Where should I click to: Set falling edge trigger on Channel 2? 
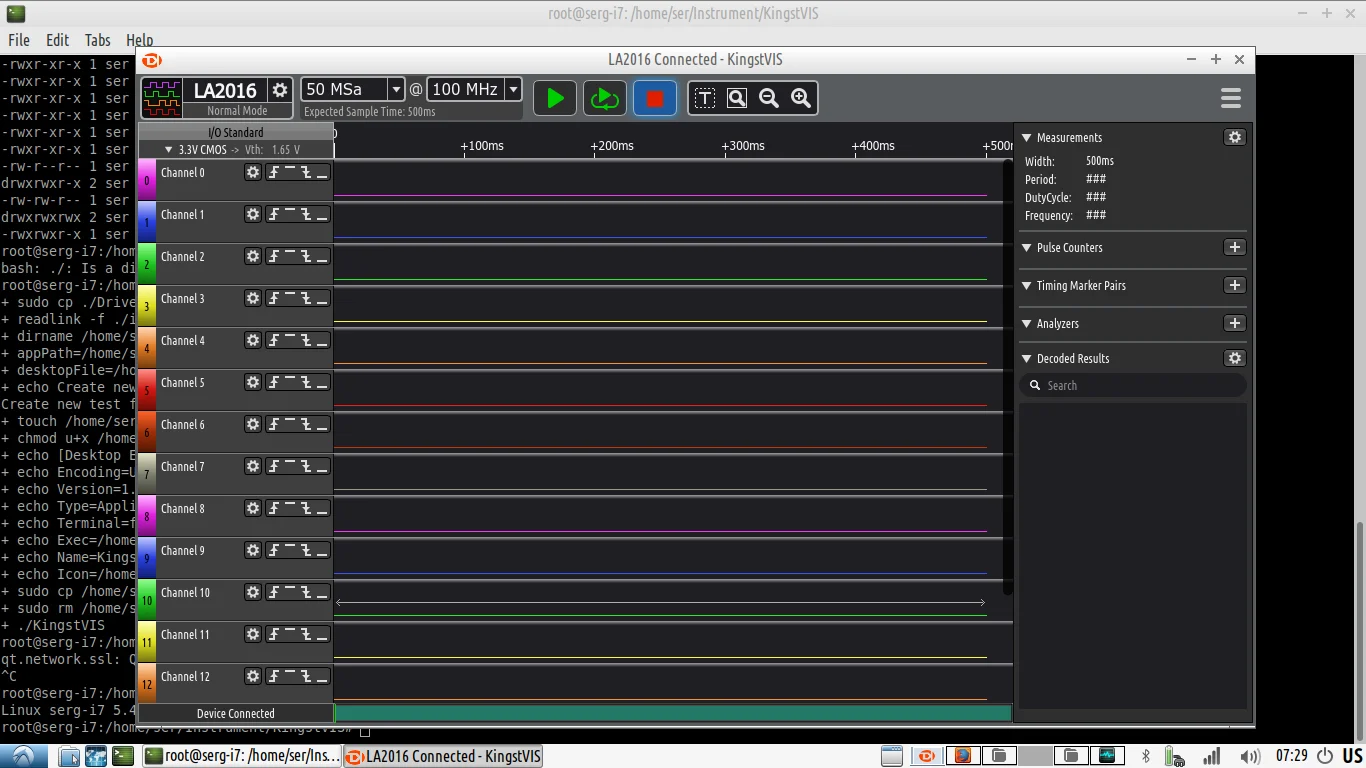pyautogui.click(x=306, y=256)
